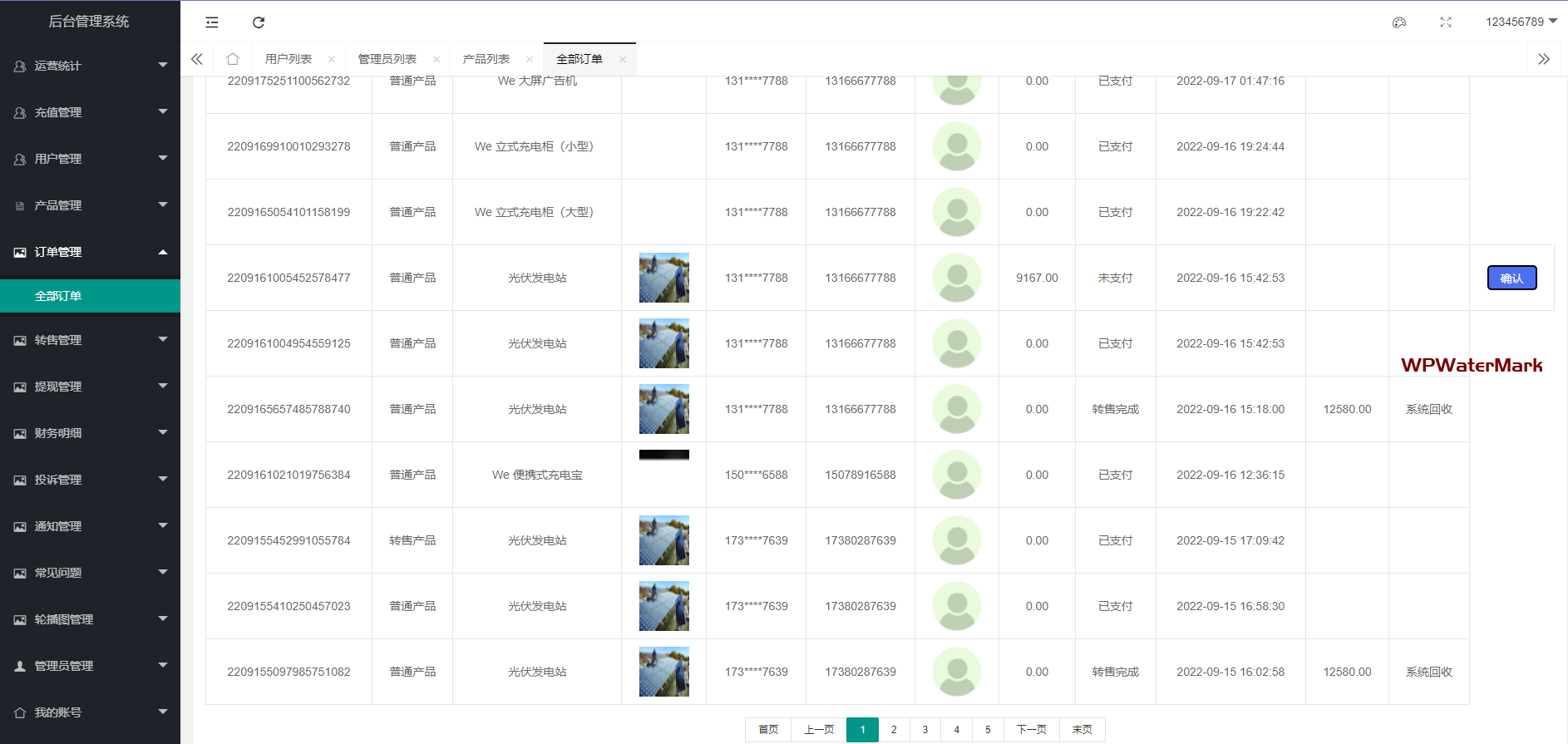Click the 确认 button for the unpaid order
Viewport: 1568px width, 744px height.
(1511, 278)
